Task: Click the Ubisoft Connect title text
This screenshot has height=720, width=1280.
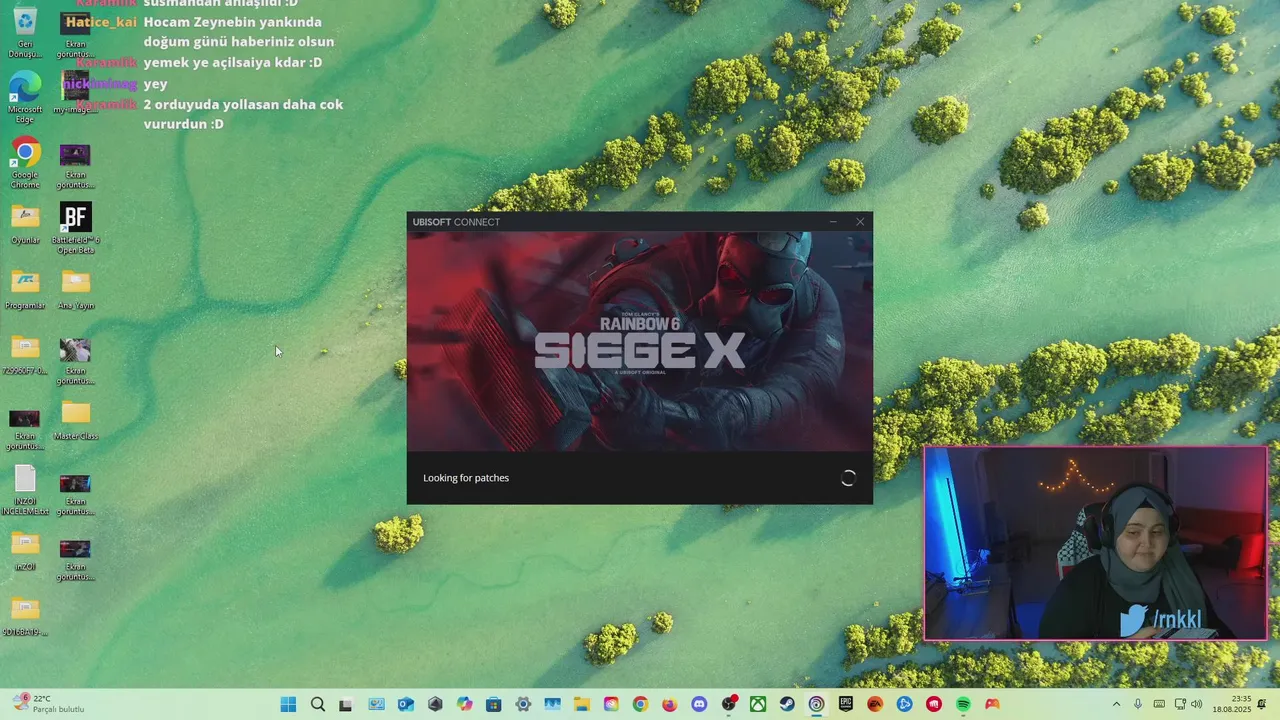Action: [x=456, y=222]
